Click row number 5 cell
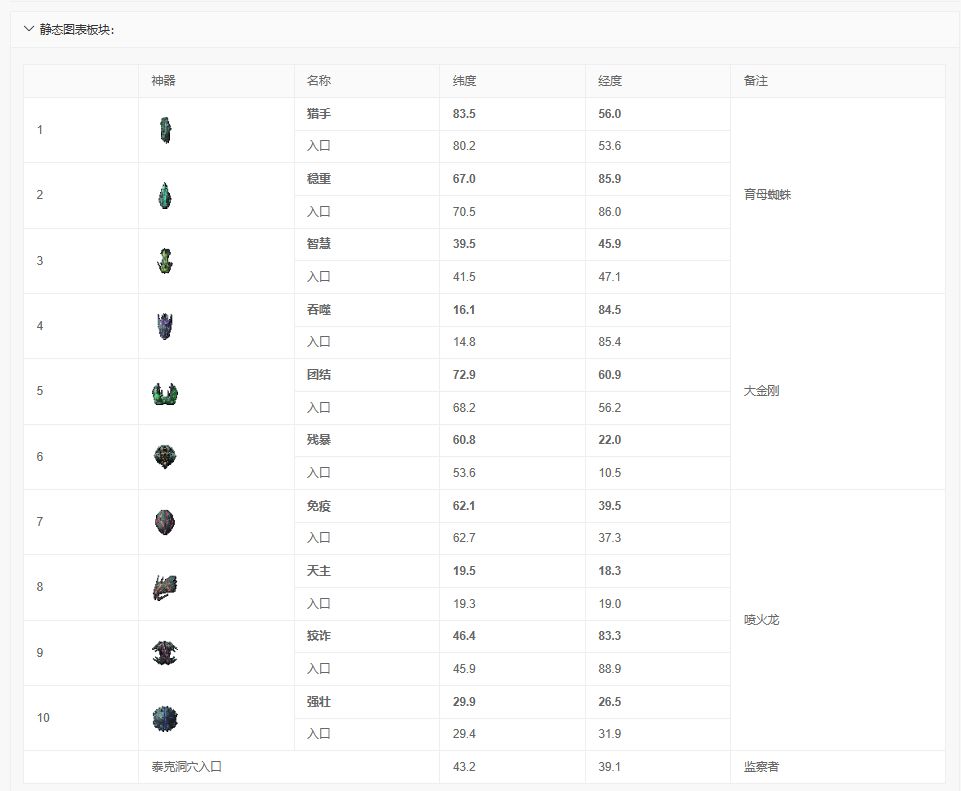The height and width of the screenshot is (791, 961). 81,392
